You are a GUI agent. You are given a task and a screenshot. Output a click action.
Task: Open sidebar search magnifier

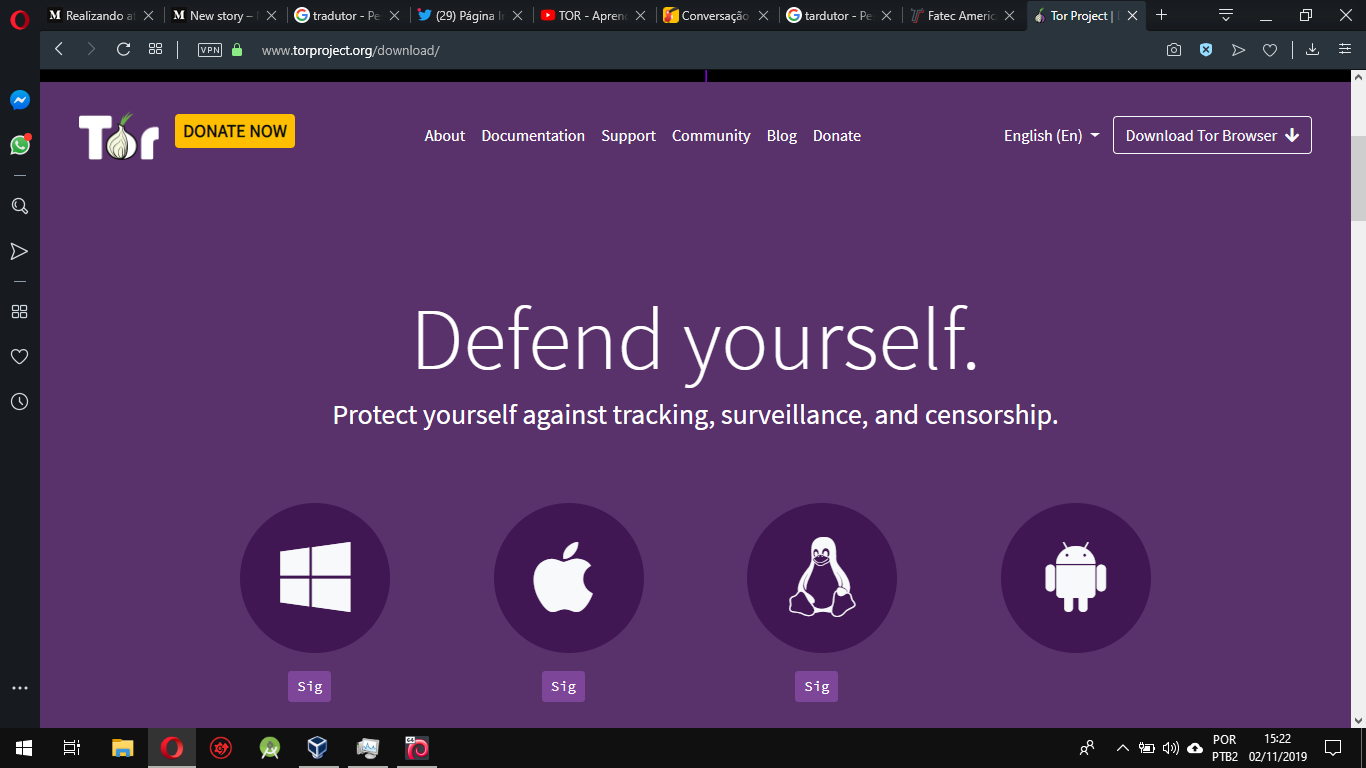19,206
